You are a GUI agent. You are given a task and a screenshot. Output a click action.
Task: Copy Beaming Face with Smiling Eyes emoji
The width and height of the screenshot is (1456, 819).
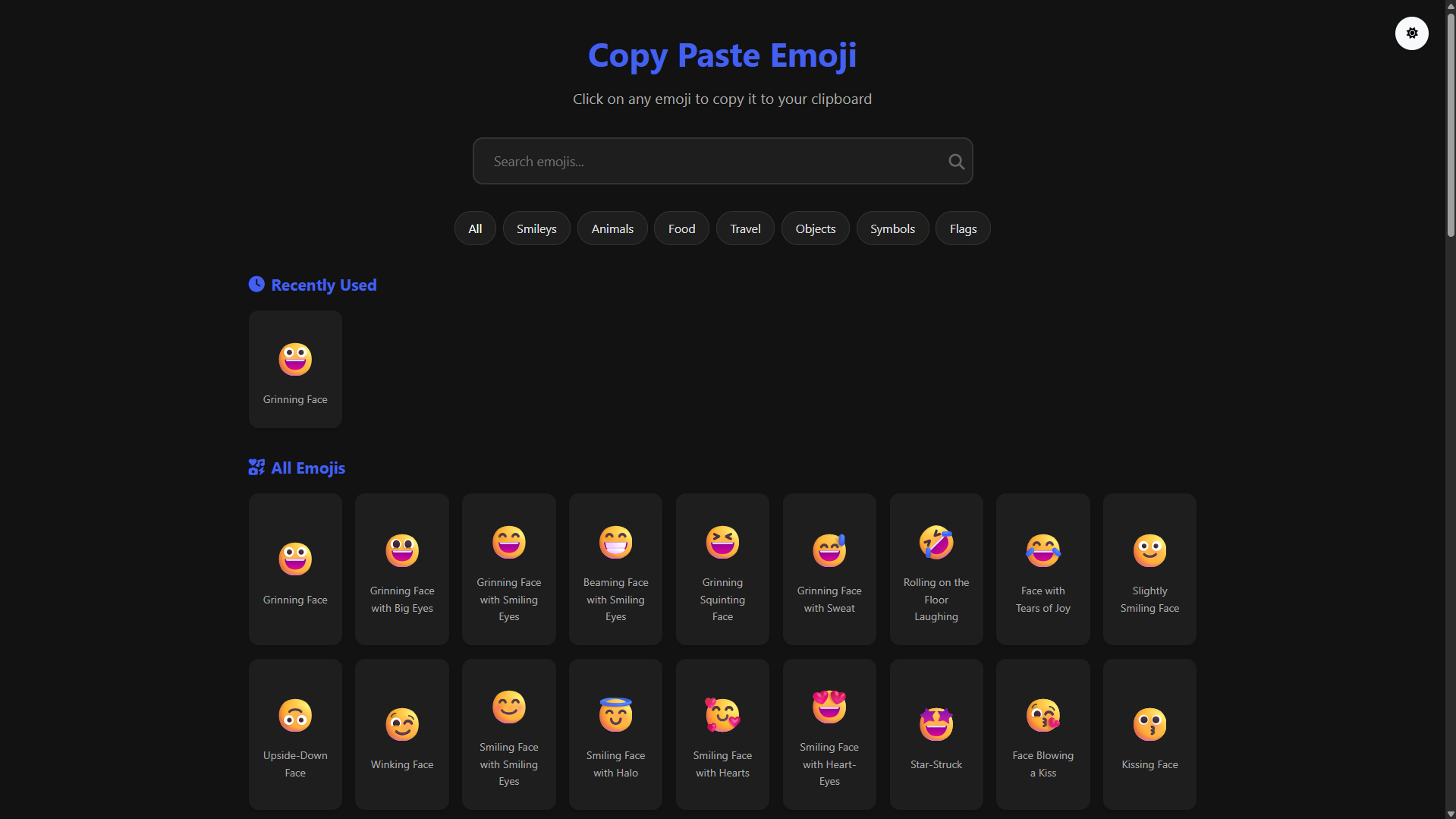tap(615, 569)
